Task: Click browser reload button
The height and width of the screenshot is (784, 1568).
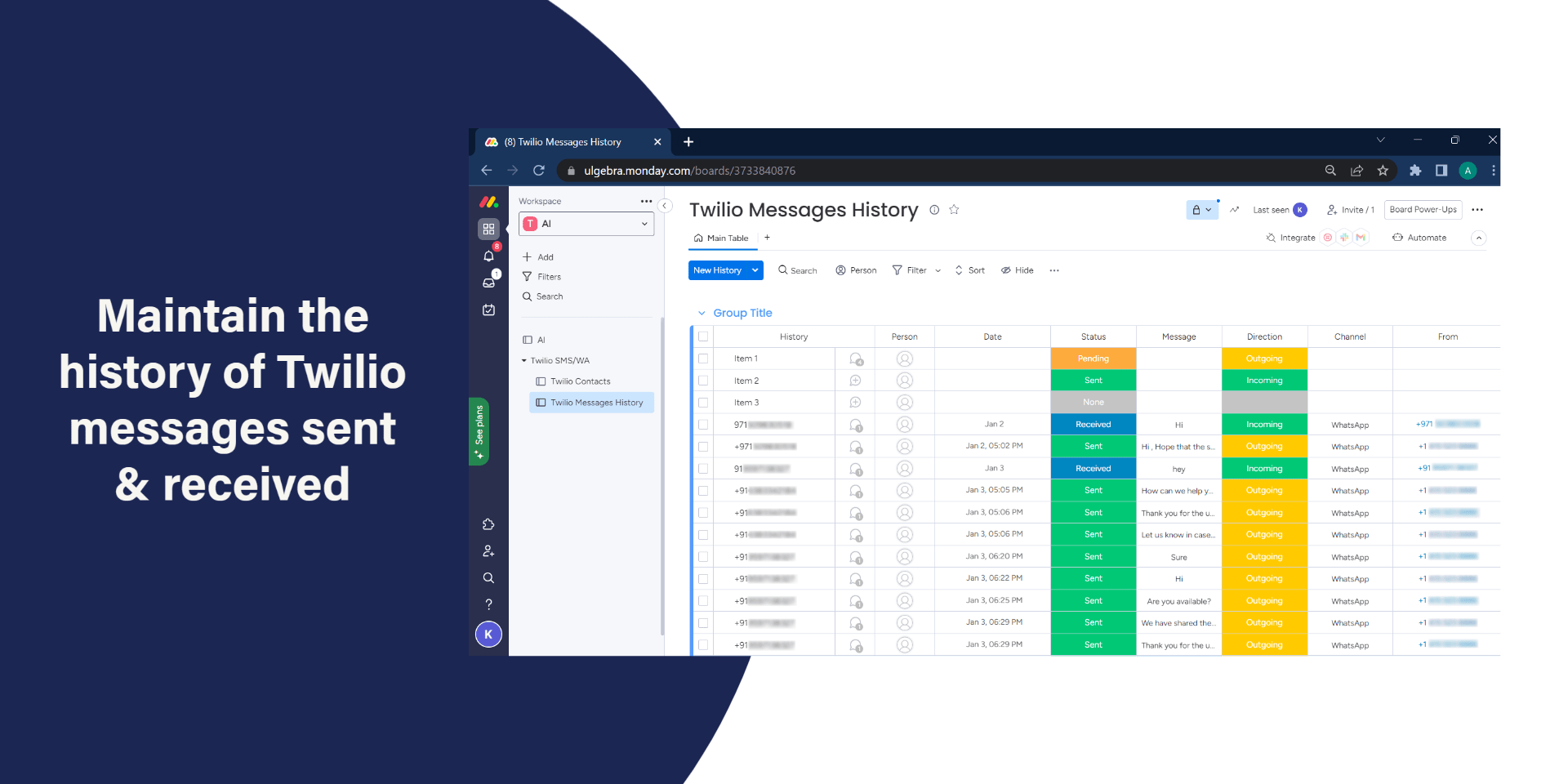Action: [539, 171]
